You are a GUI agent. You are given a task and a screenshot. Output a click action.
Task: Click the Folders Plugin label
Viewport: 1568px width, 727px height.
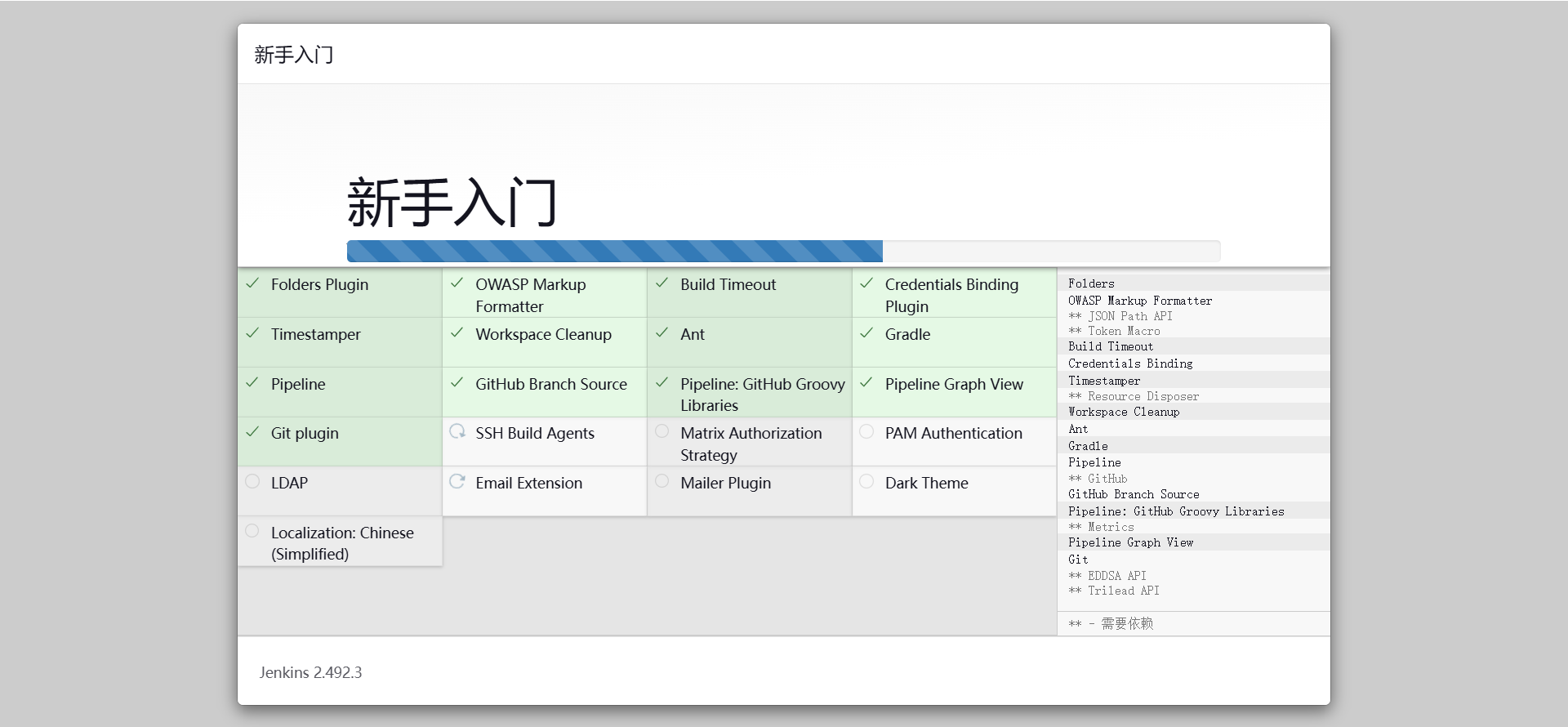pyautogui.click(x=319, y=284)
